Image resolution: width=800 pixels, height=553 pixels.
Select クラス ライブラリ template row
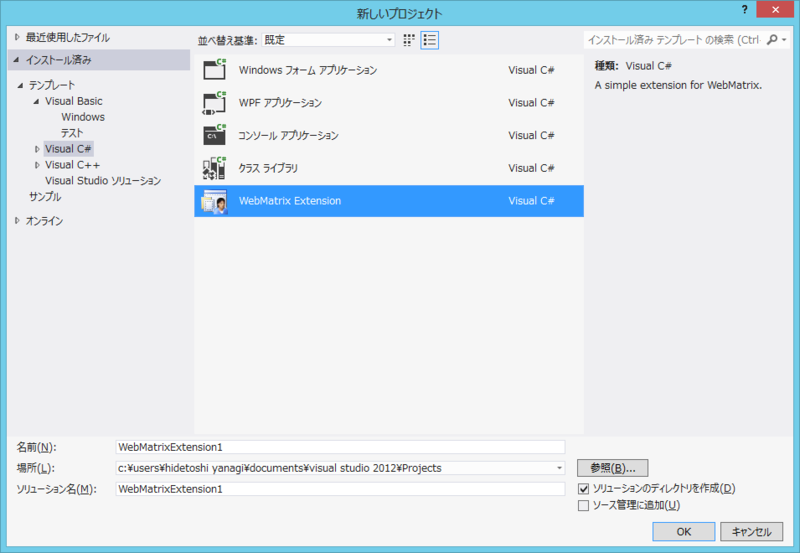click(x=389, y=168)
